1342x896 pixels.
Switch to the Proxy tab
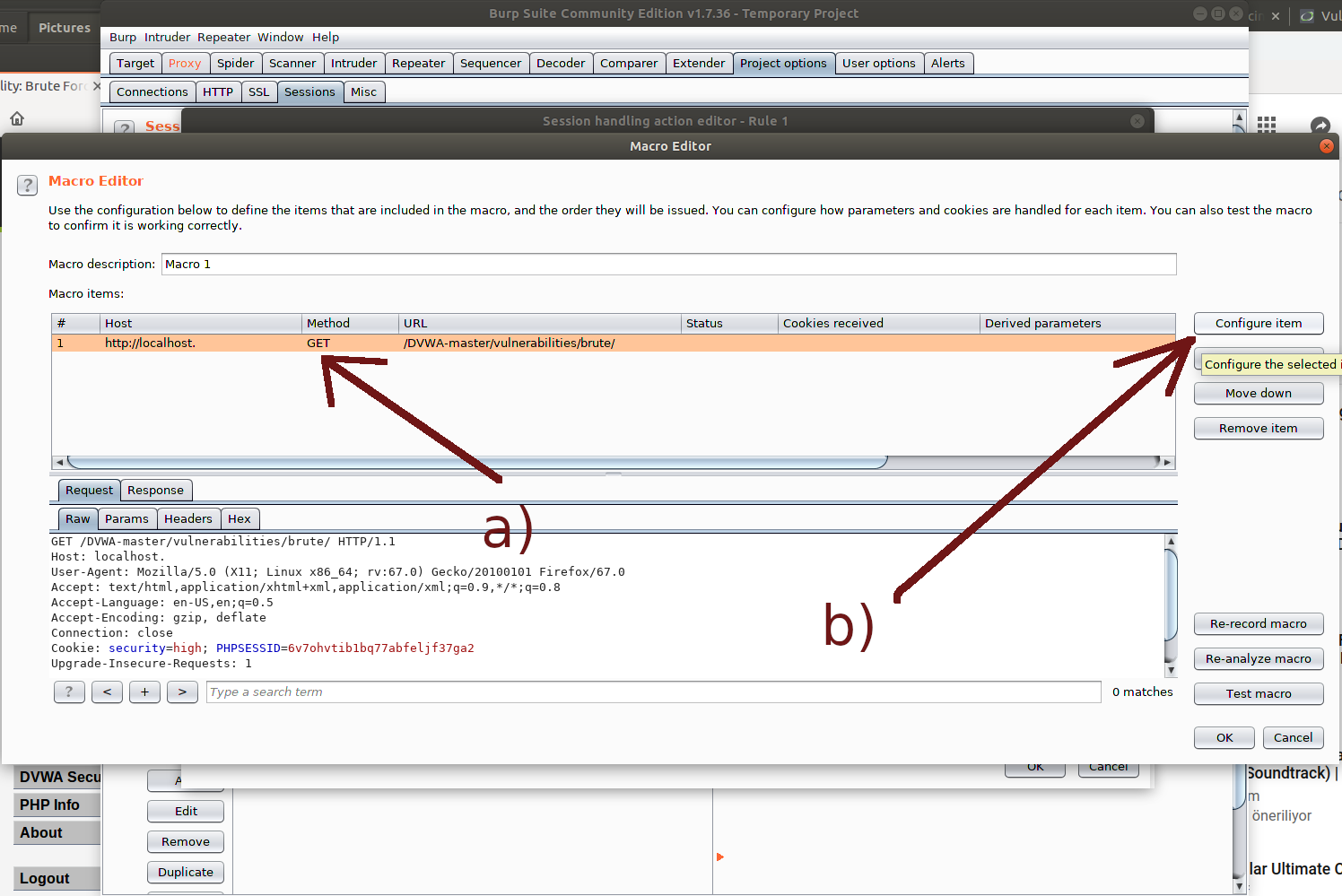click(x=185, y=63)
